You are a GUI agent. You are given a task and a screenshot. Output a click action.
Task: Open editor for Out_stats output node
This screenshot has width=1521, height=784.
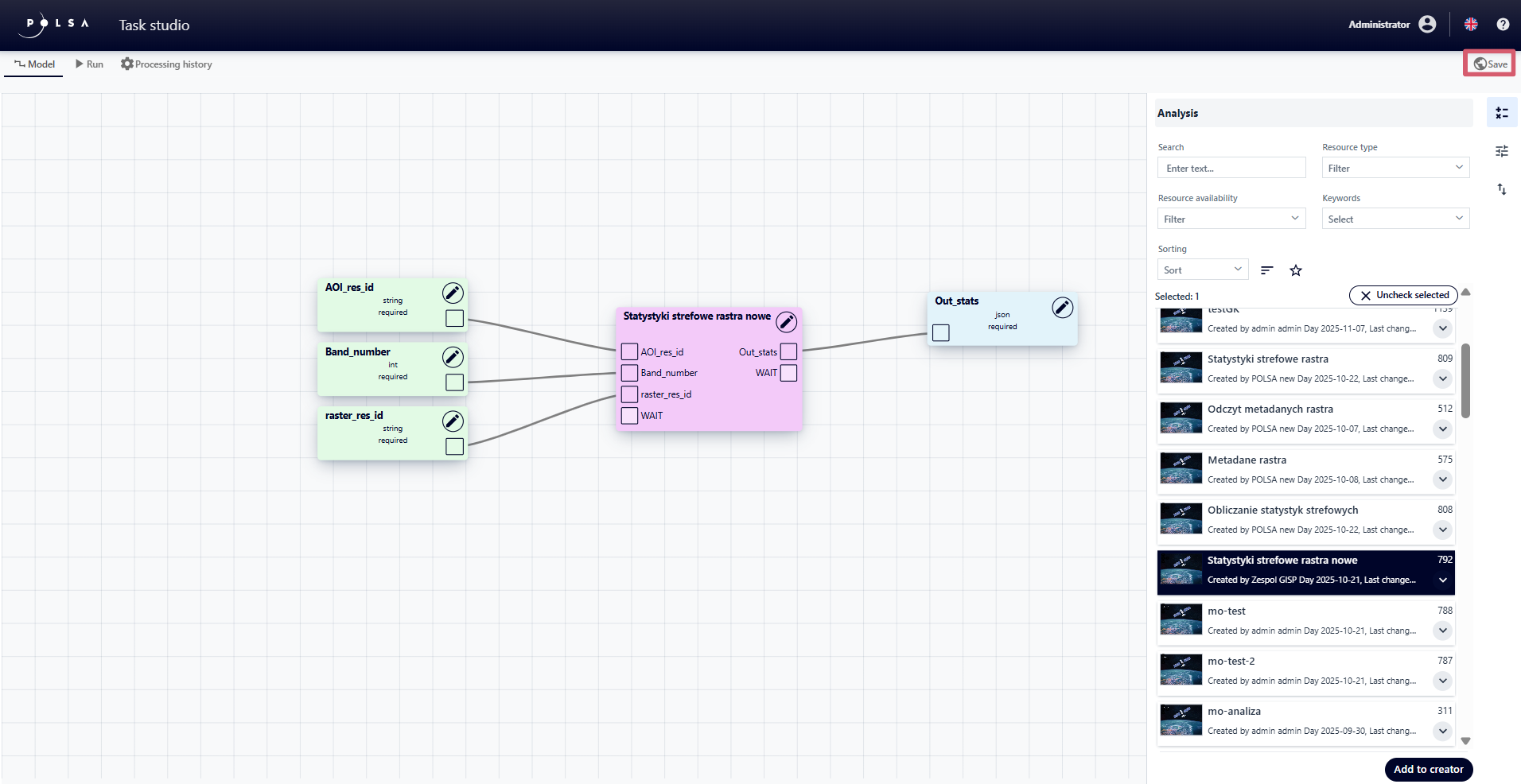[1062, 308]
